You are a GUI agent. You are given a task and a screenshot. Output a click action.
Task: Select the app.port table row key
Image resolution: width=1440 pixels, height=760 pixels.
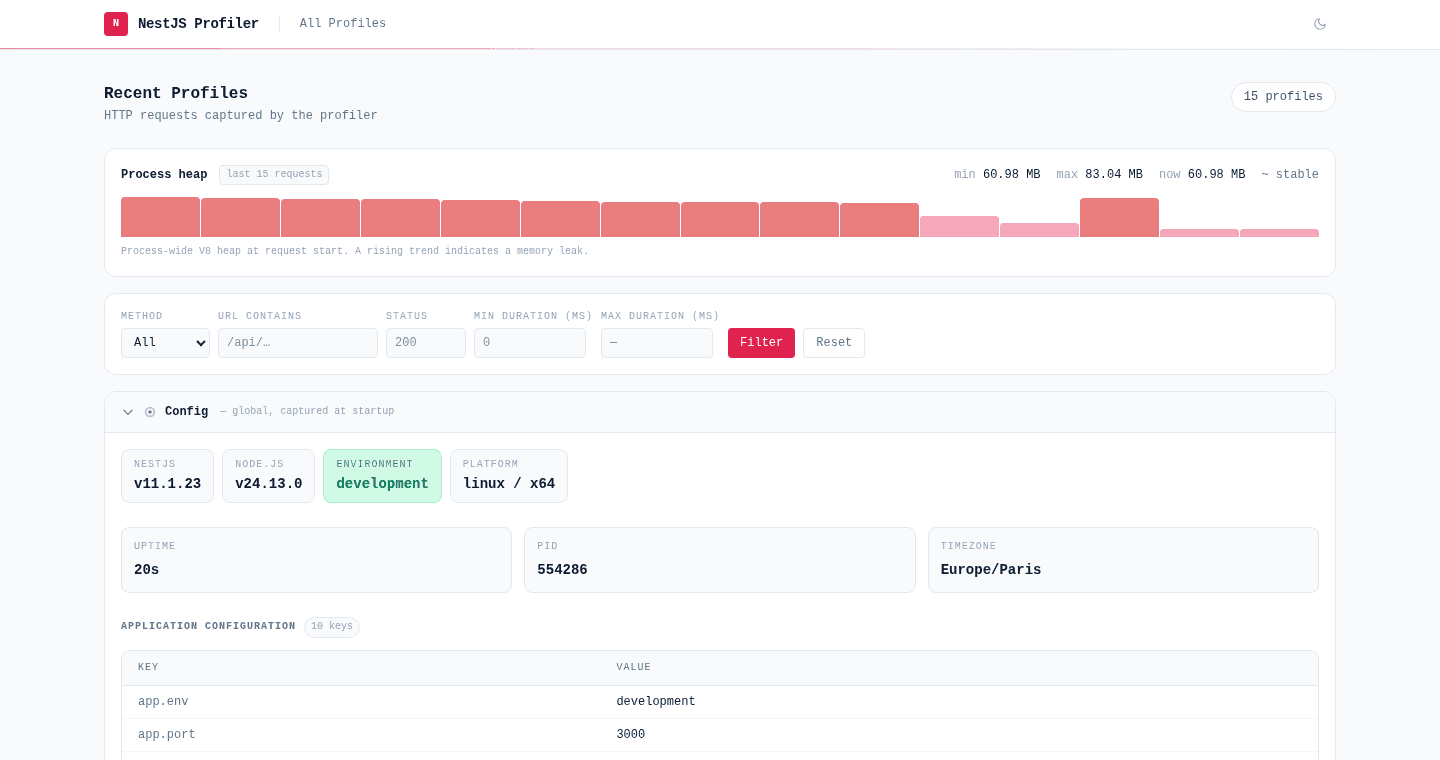tap(167, 735)
